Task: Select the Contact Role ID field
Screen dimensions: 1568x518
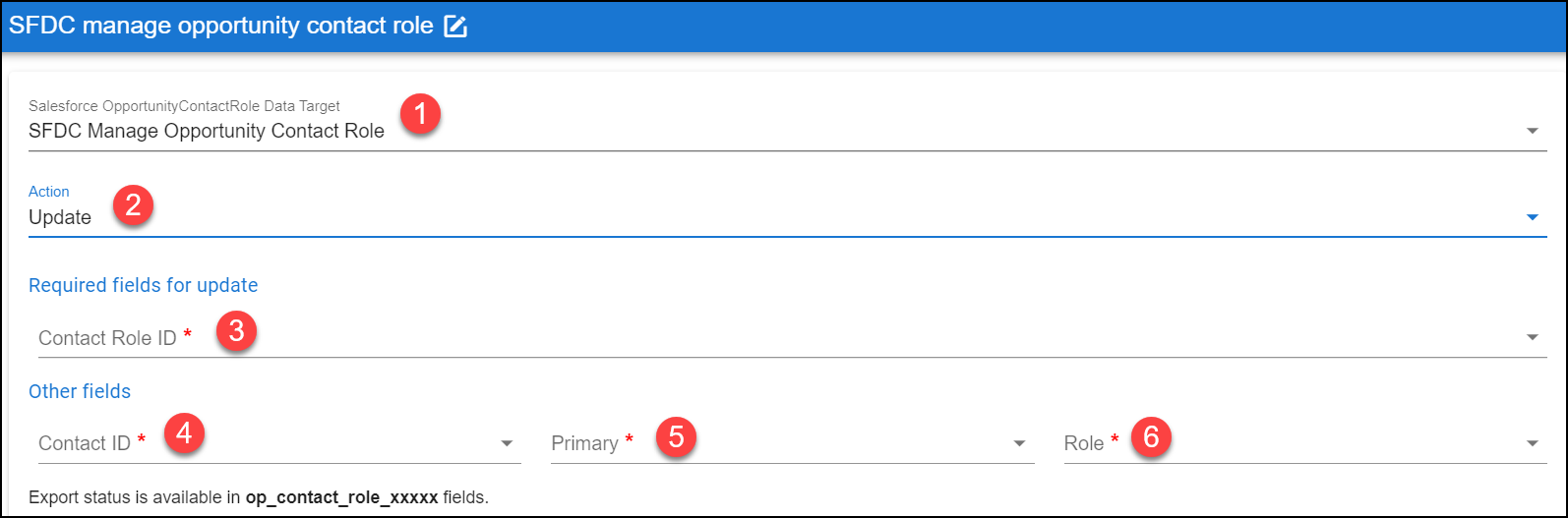Action: 787,337
